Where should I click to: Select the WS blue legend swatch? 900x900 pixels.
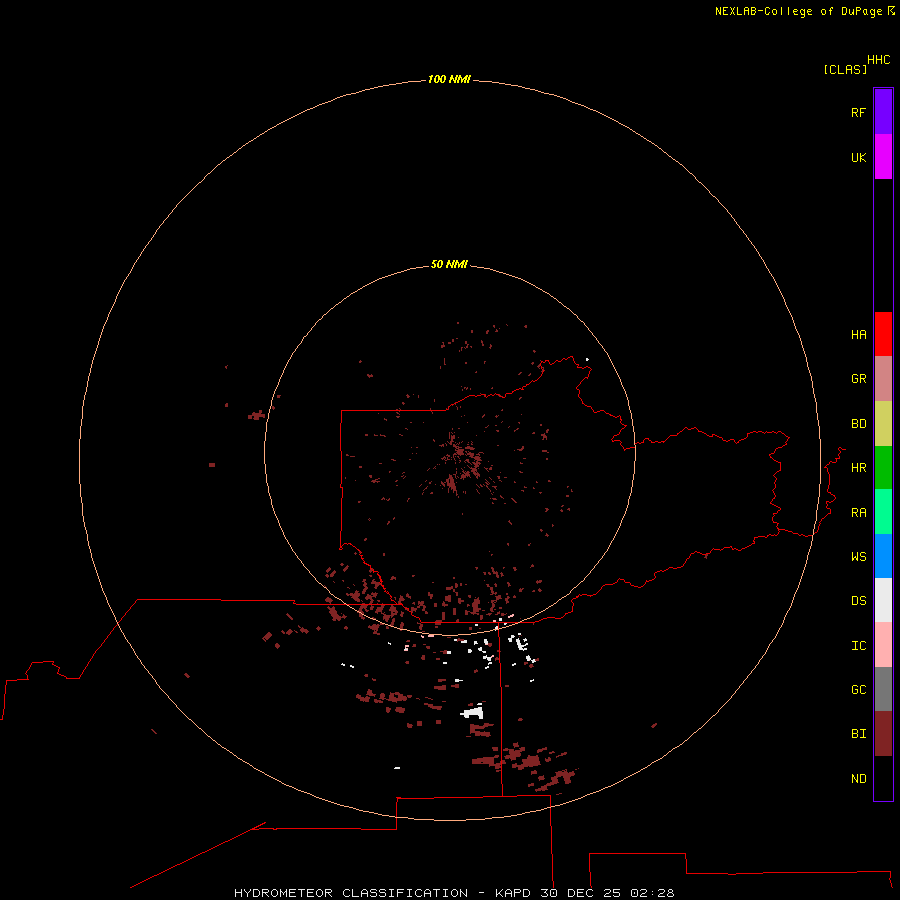(883, 556)
